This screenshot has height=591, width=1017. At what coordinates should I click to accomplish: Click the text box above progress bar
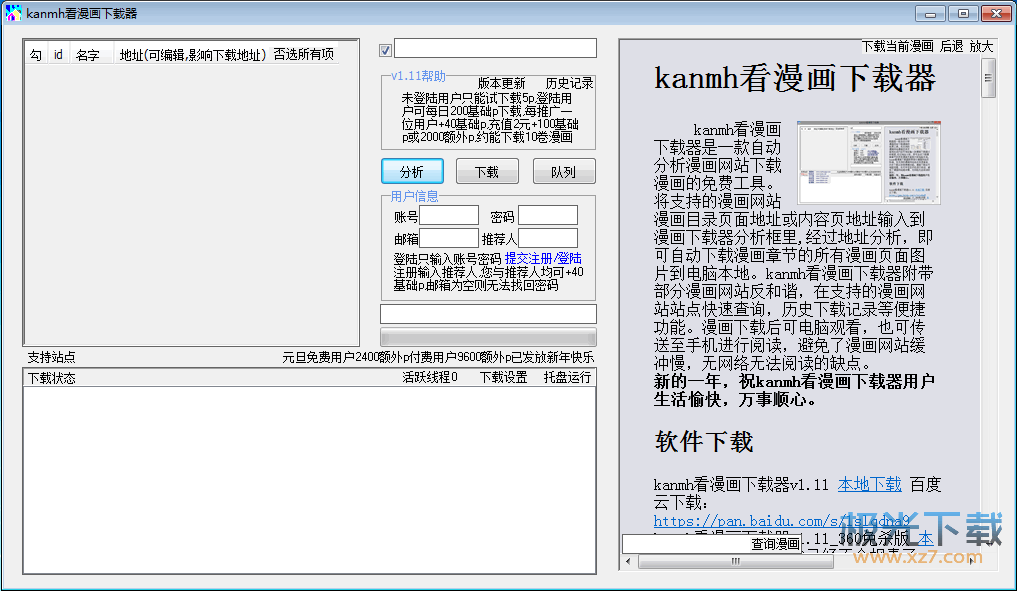[x=488, y=314]
